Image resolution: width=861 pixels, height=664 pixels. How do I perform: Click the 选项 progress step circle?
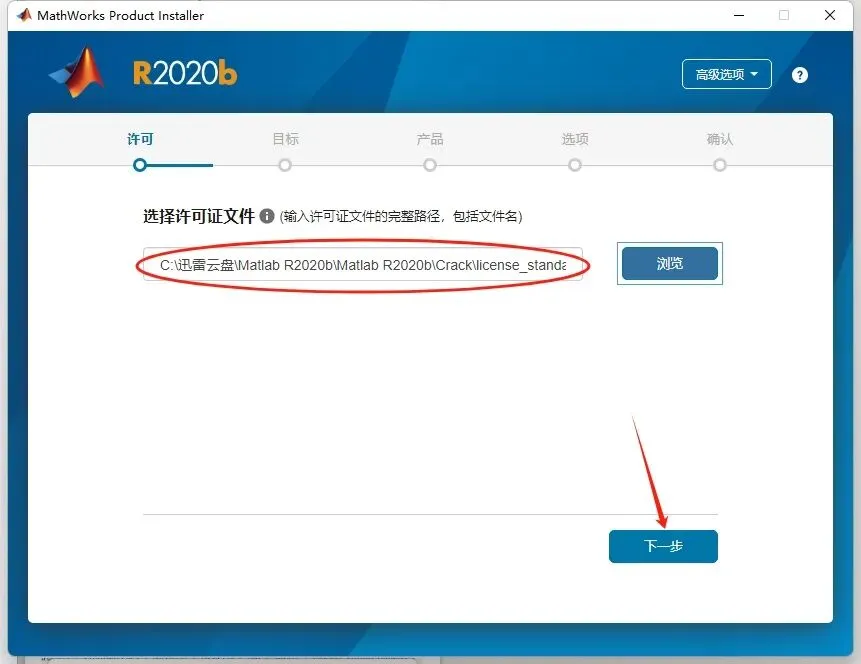click(x=575, y=165)
